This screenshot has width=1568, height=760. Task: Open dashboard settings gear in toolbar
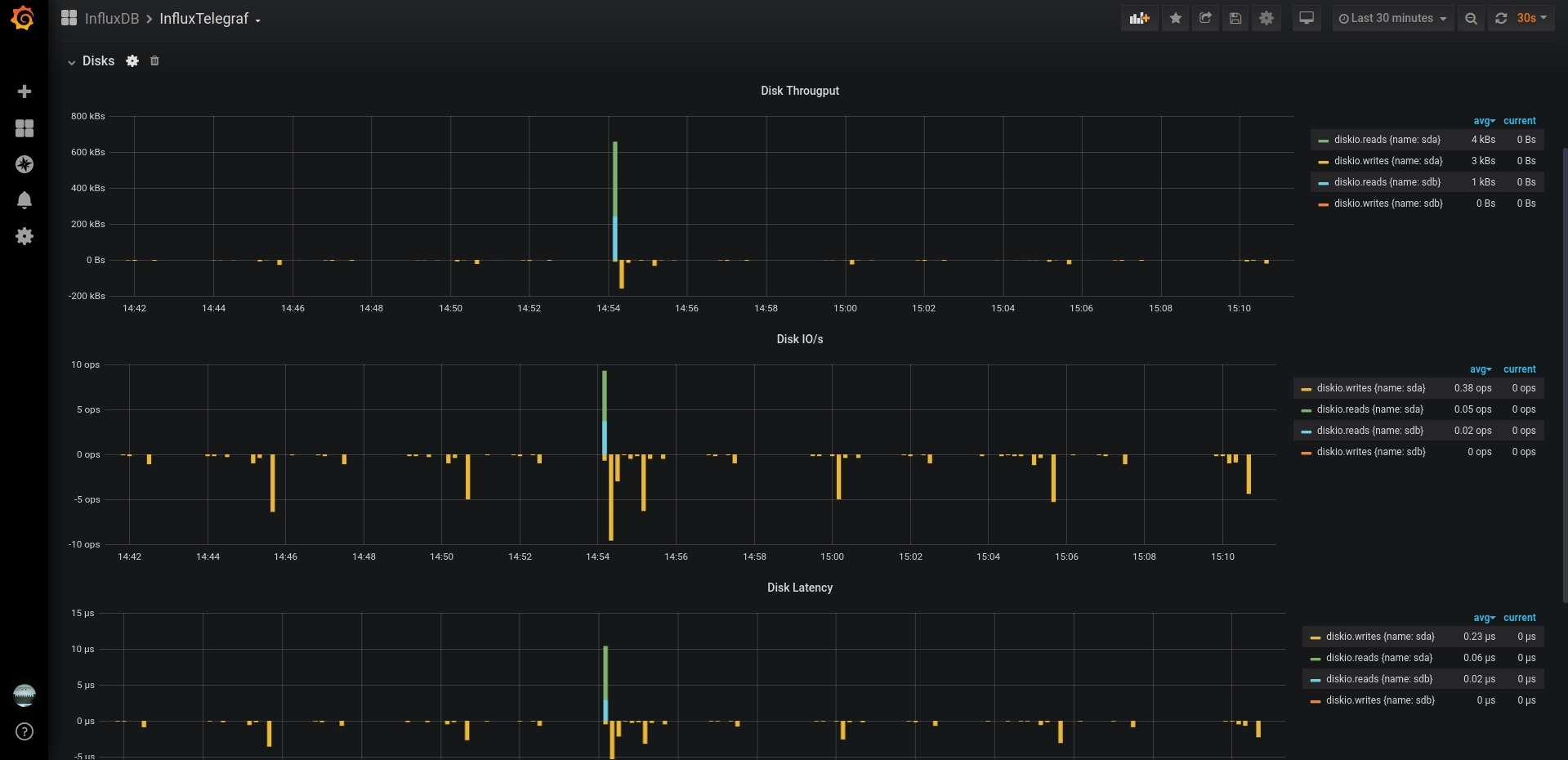pos(1266,18)
